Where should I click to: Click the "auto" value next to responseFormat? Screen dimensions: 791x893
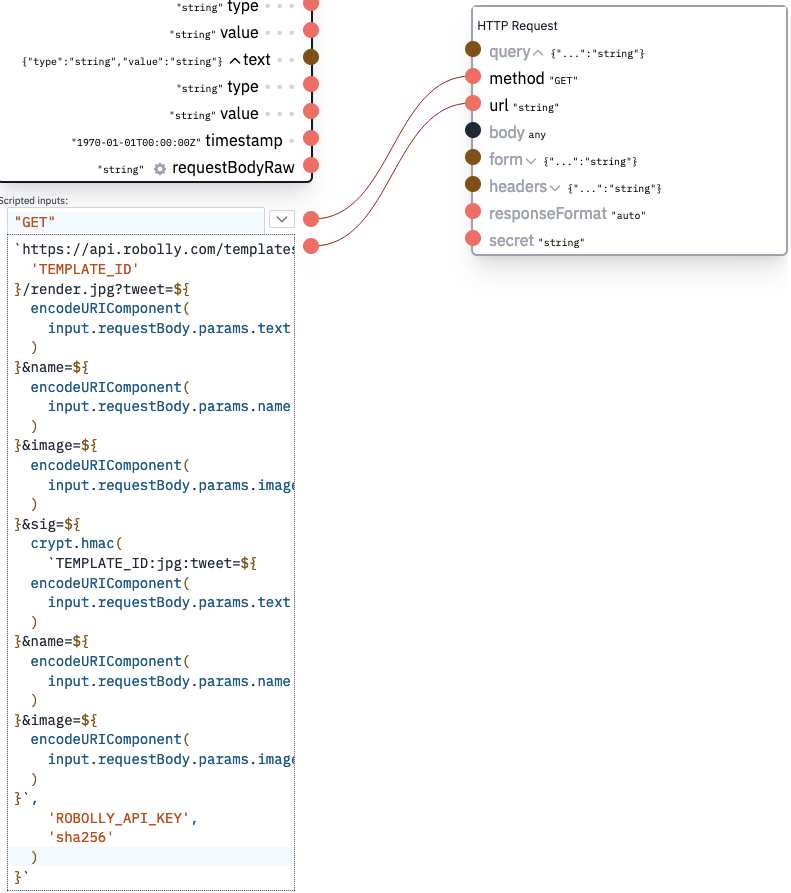(629, 215)
